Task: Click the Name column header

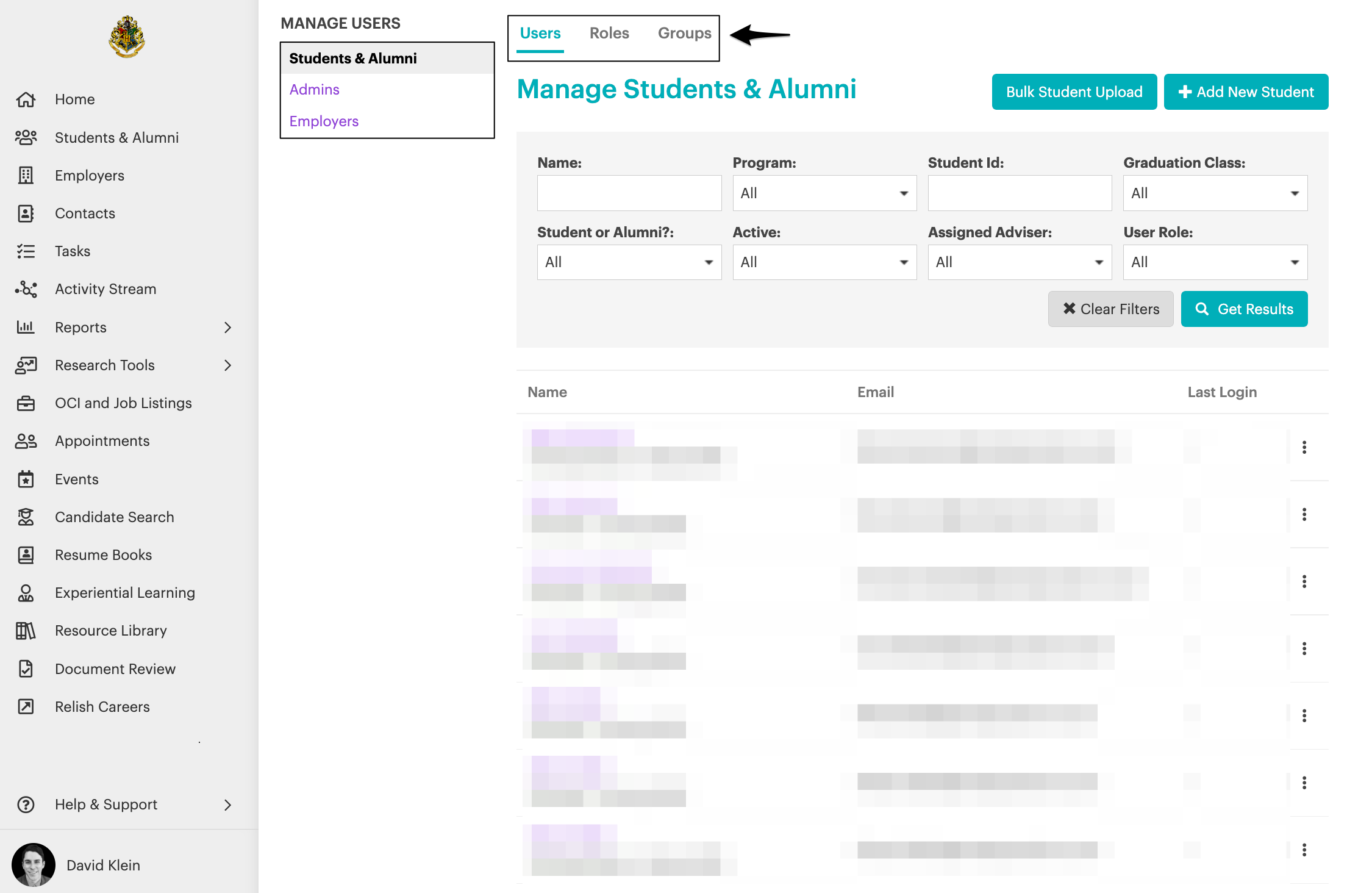Action: click(547, 392)
